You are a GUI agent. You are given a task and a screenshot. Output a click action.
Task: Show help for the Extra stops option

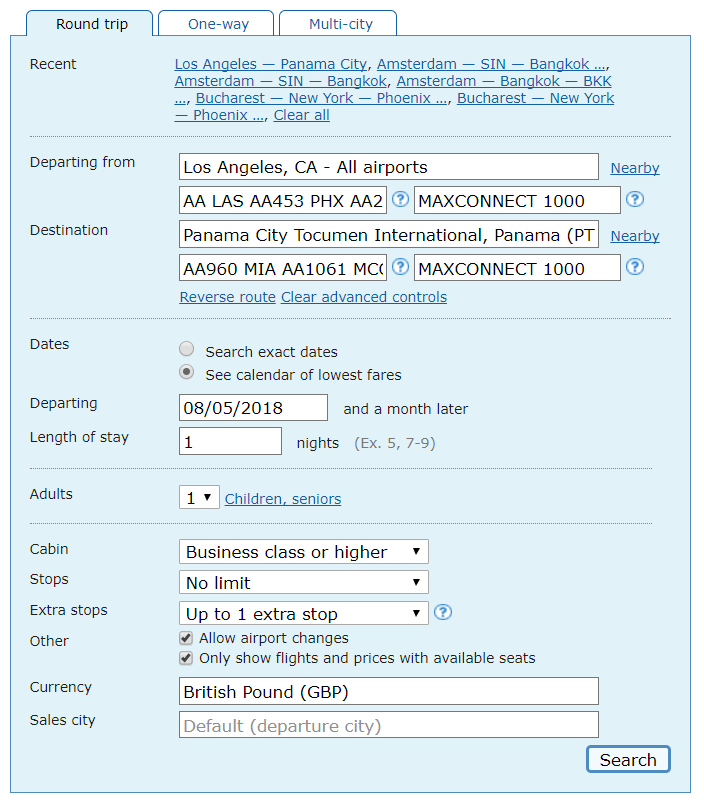[444, 613]
